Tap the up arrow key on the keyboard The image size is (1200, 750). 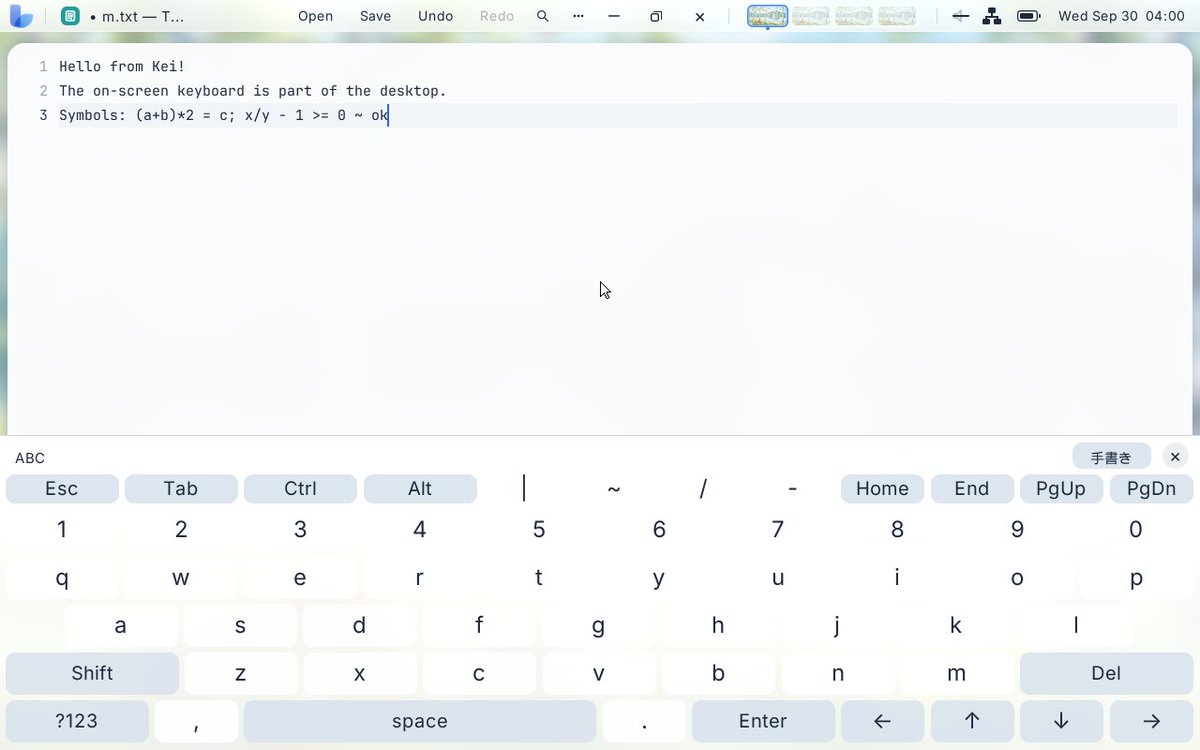coord(972,721)
